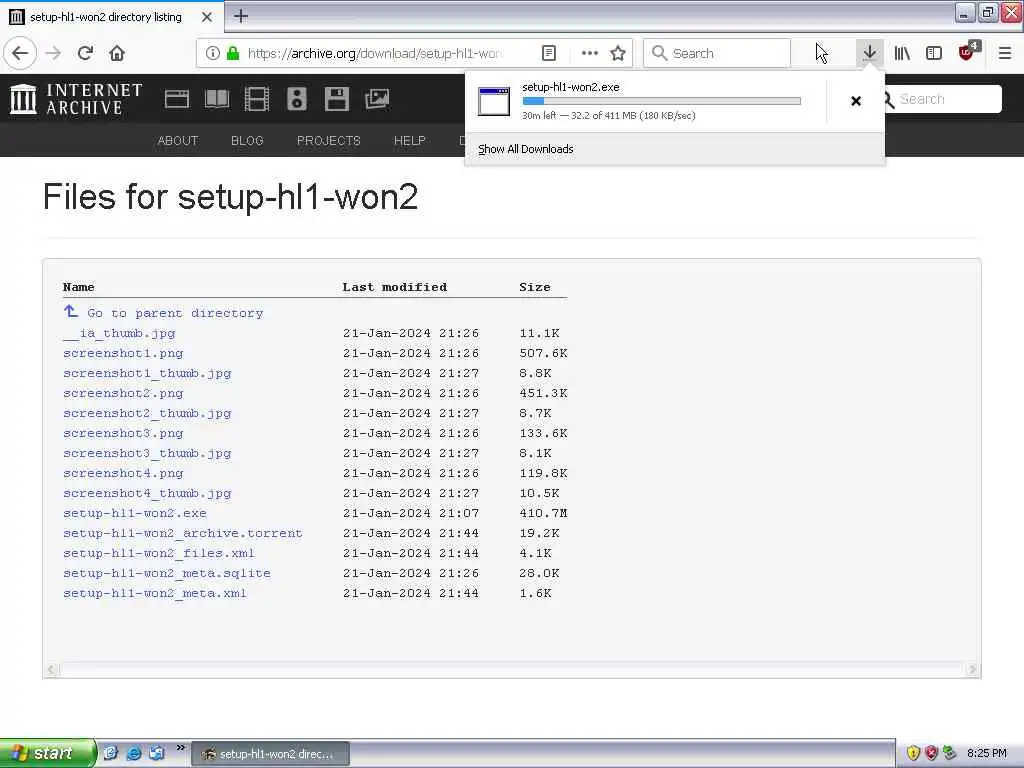Open the Library toolbar icon
1024x768 pixels.
pos(902,53)
